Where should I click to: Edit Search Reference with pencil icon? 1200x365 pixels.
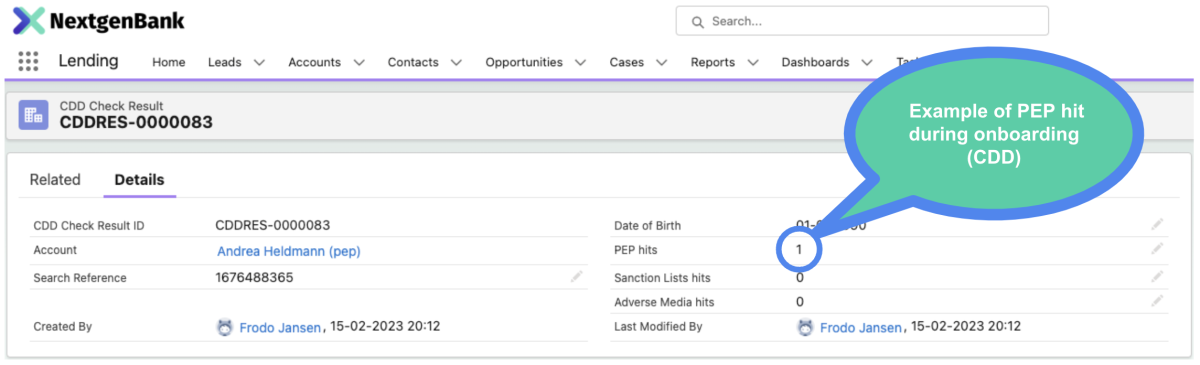[x=577, y=276]
